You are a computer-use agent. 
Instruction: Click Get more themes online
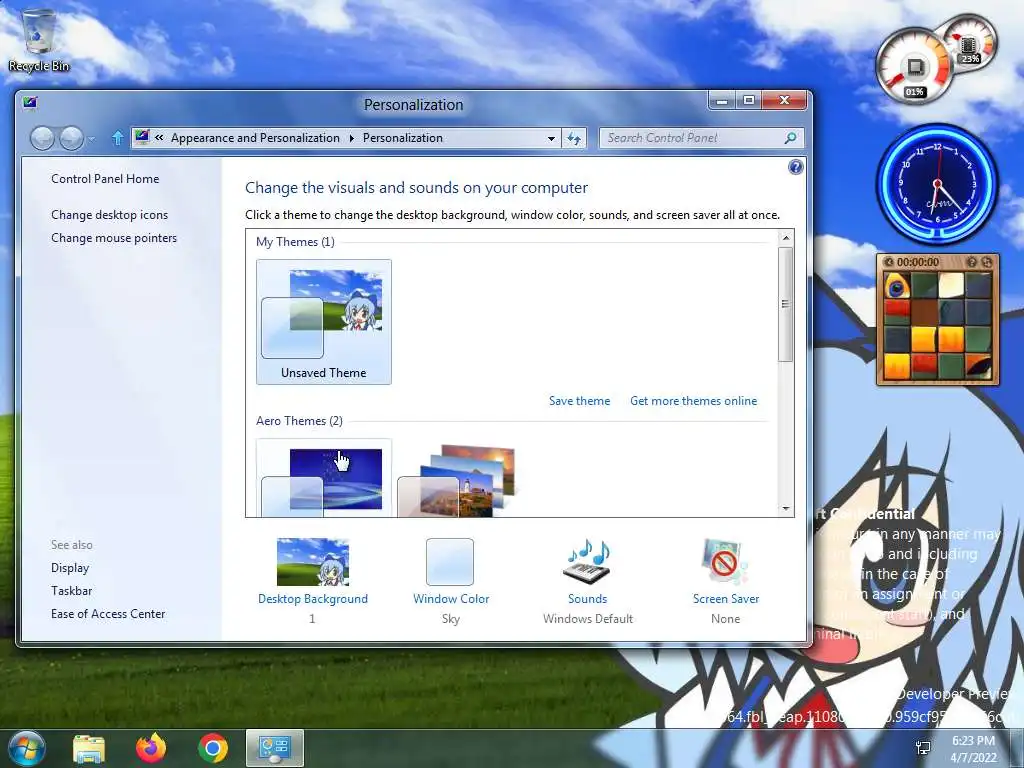(x=694, y=401)
